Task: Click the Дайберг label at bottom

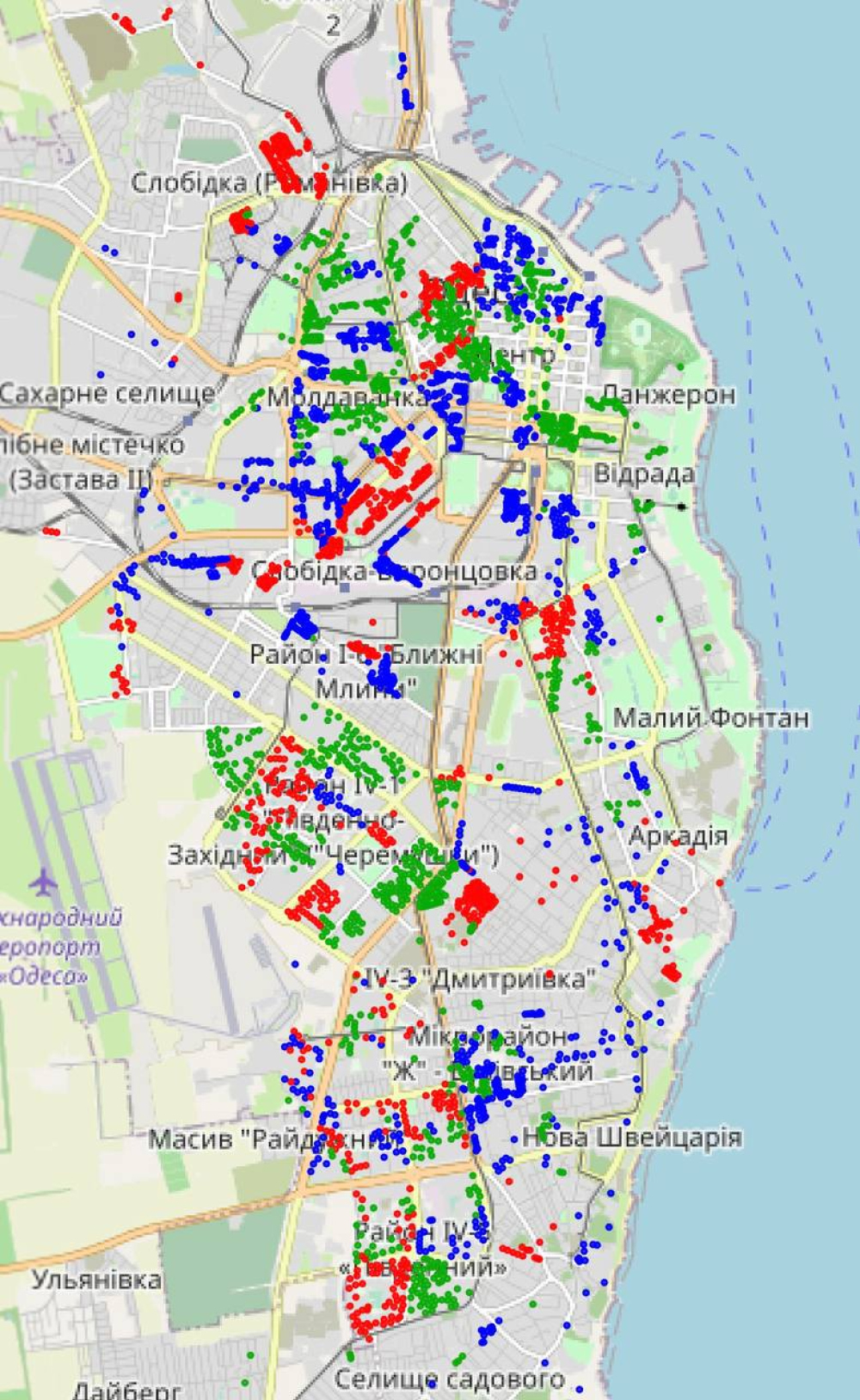Action: pos(126,1390)
